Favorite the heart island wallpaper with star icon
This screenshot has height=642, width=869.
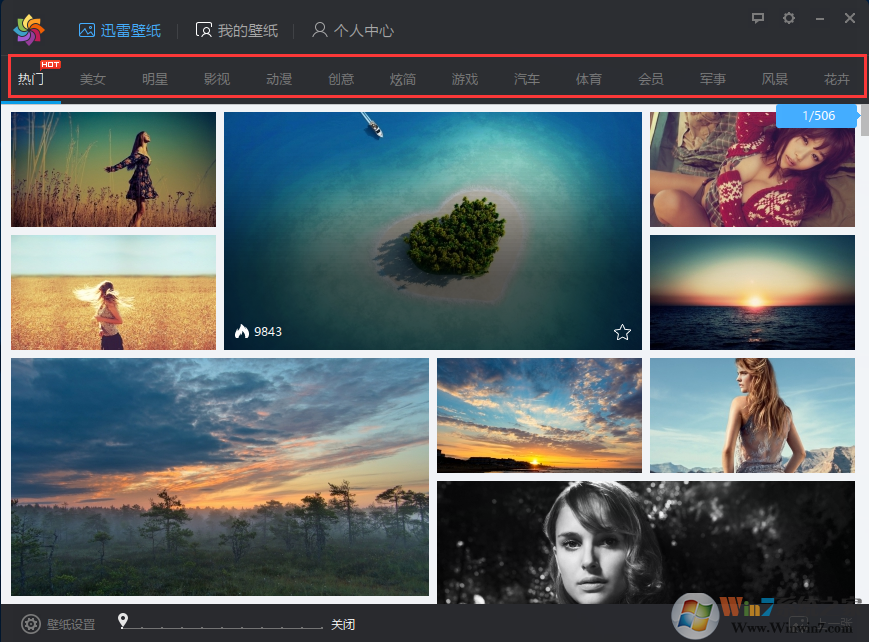[622, 332]
